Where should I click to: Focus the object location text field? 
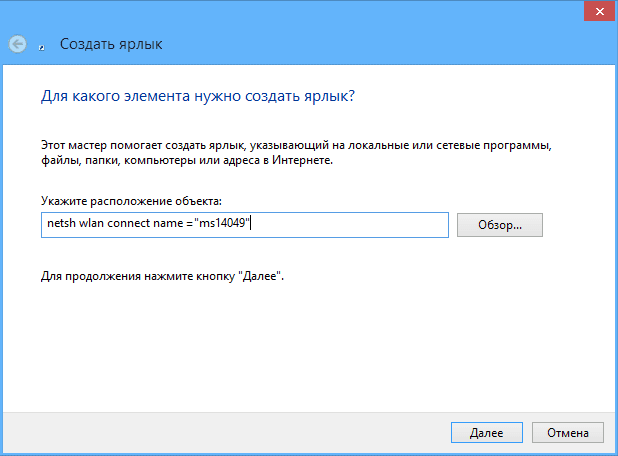coord(245,225)
